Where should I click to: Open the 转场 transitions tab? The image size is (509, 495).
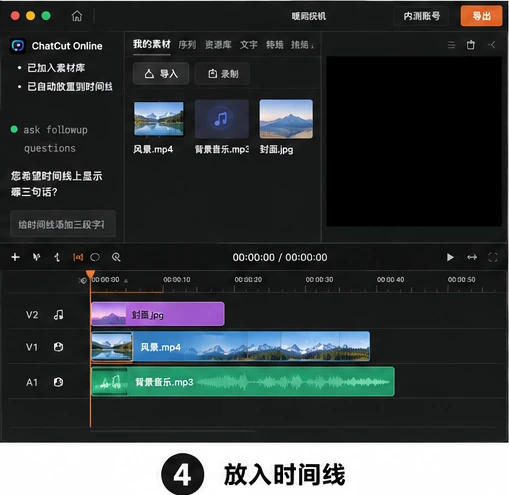pos(275,45)
